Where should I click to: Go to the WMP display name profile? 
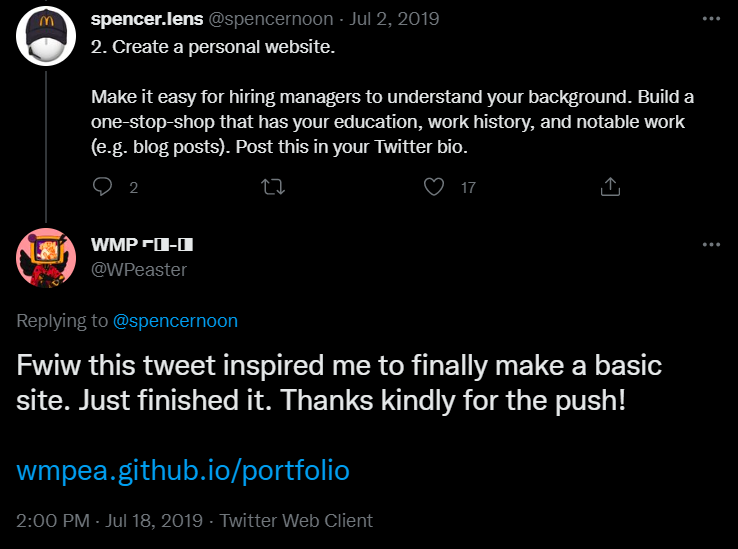141,246
